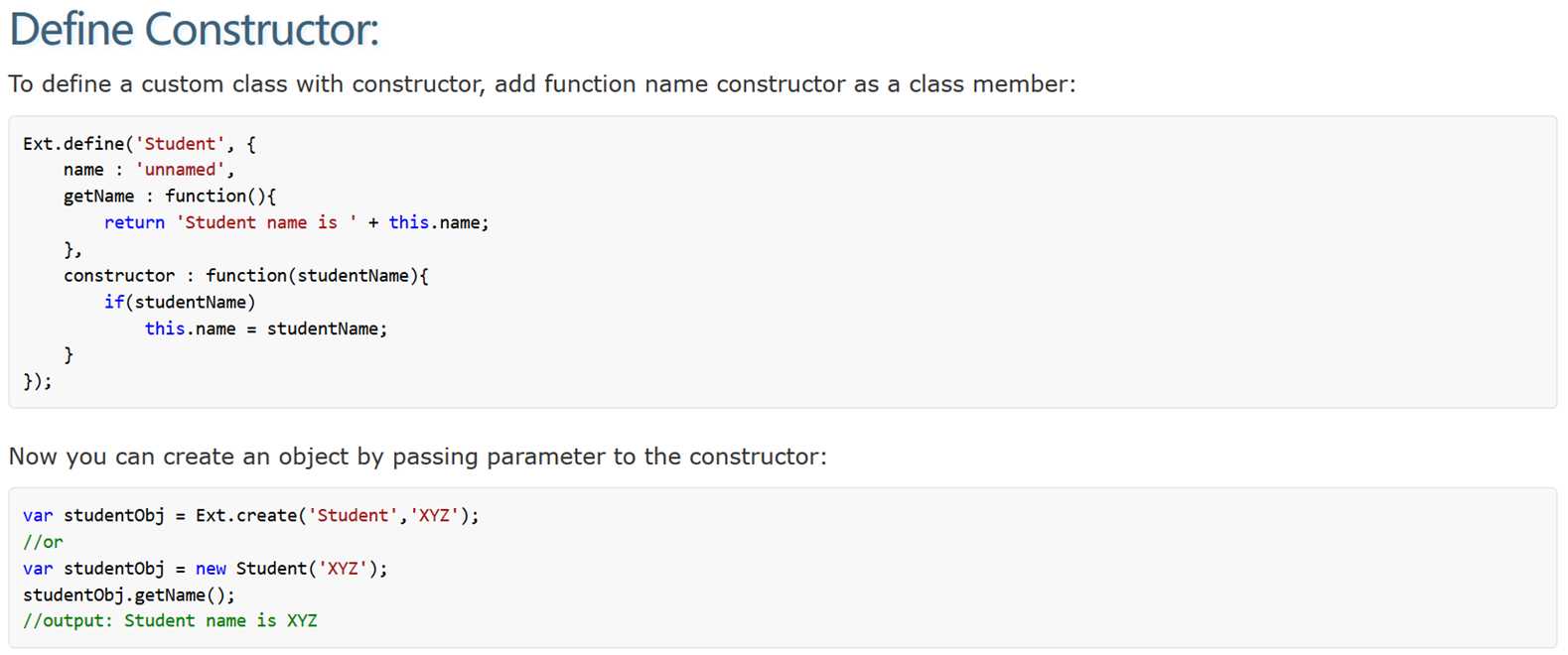The width and height of the screenshot is (1568, 655).
Task: Click the '//output: Student name is XYZ' comment
Action: pos(170,621)
